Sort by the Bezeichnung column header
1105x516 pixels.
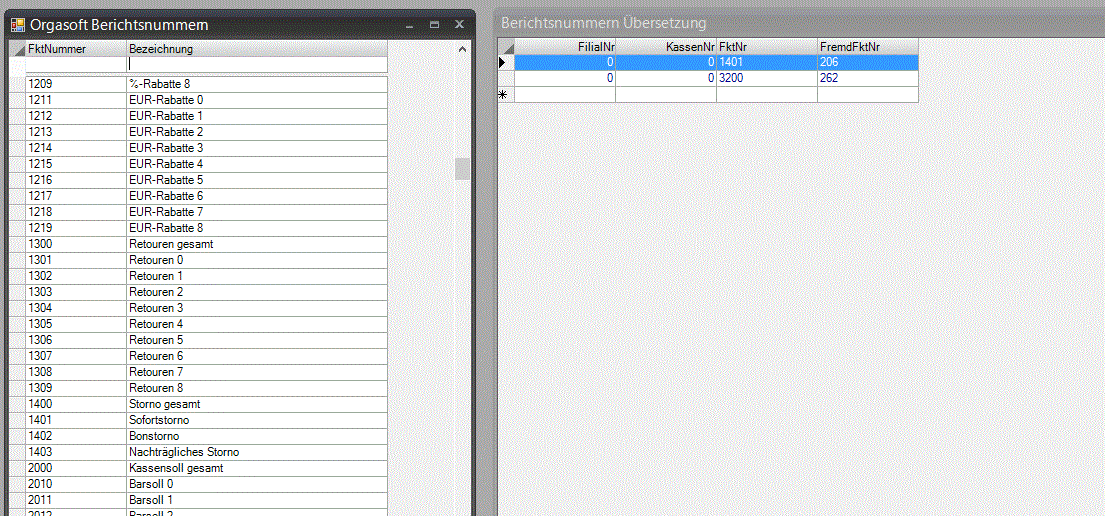coord(255,49)
